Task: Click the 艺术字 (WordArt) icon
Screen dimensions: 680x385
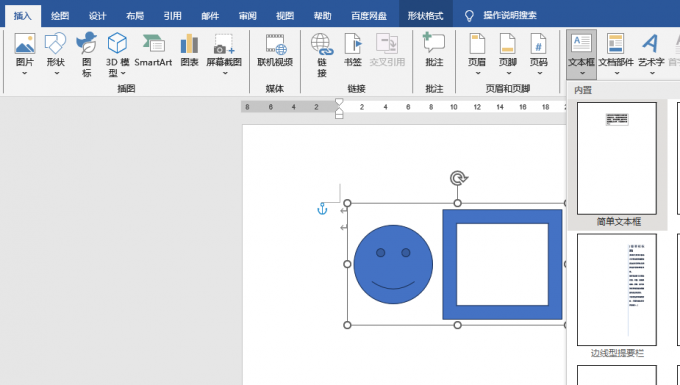Action: 650,43
